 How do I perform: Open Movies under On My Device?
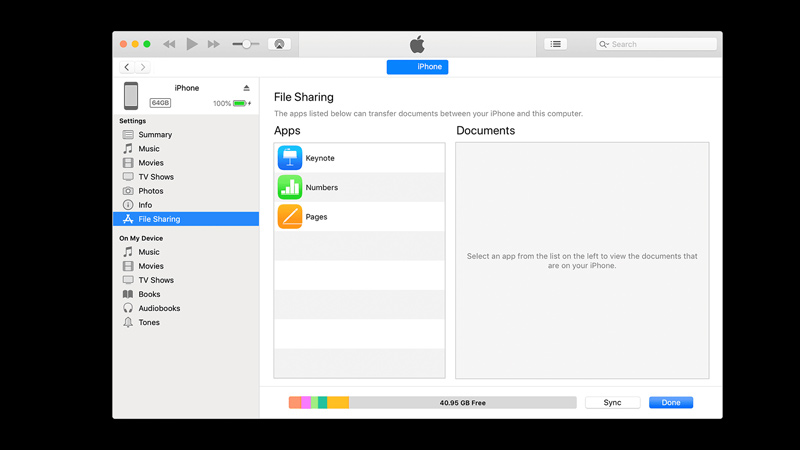click(186, 266)
